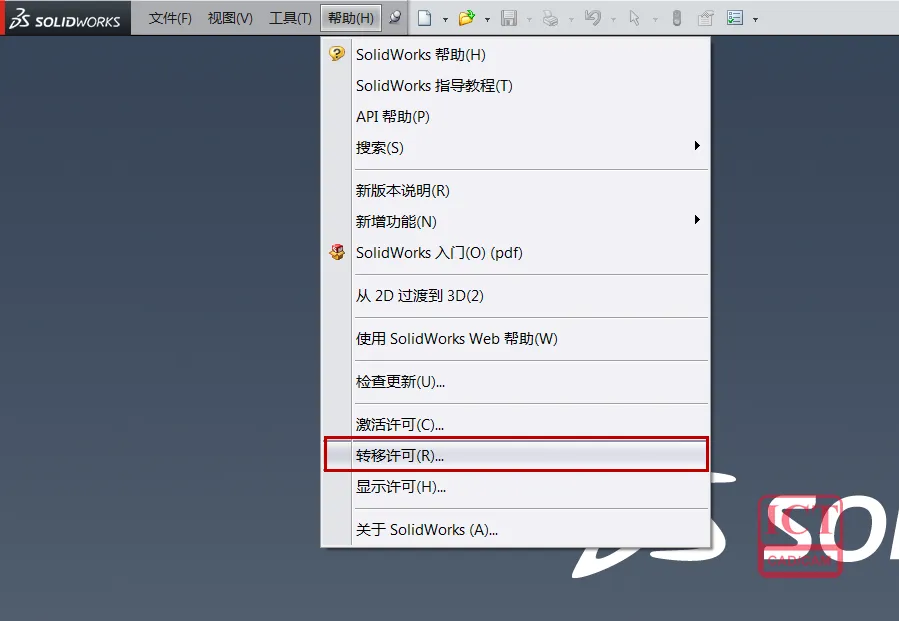Open File Properties from the toolbar

(705, 18)
